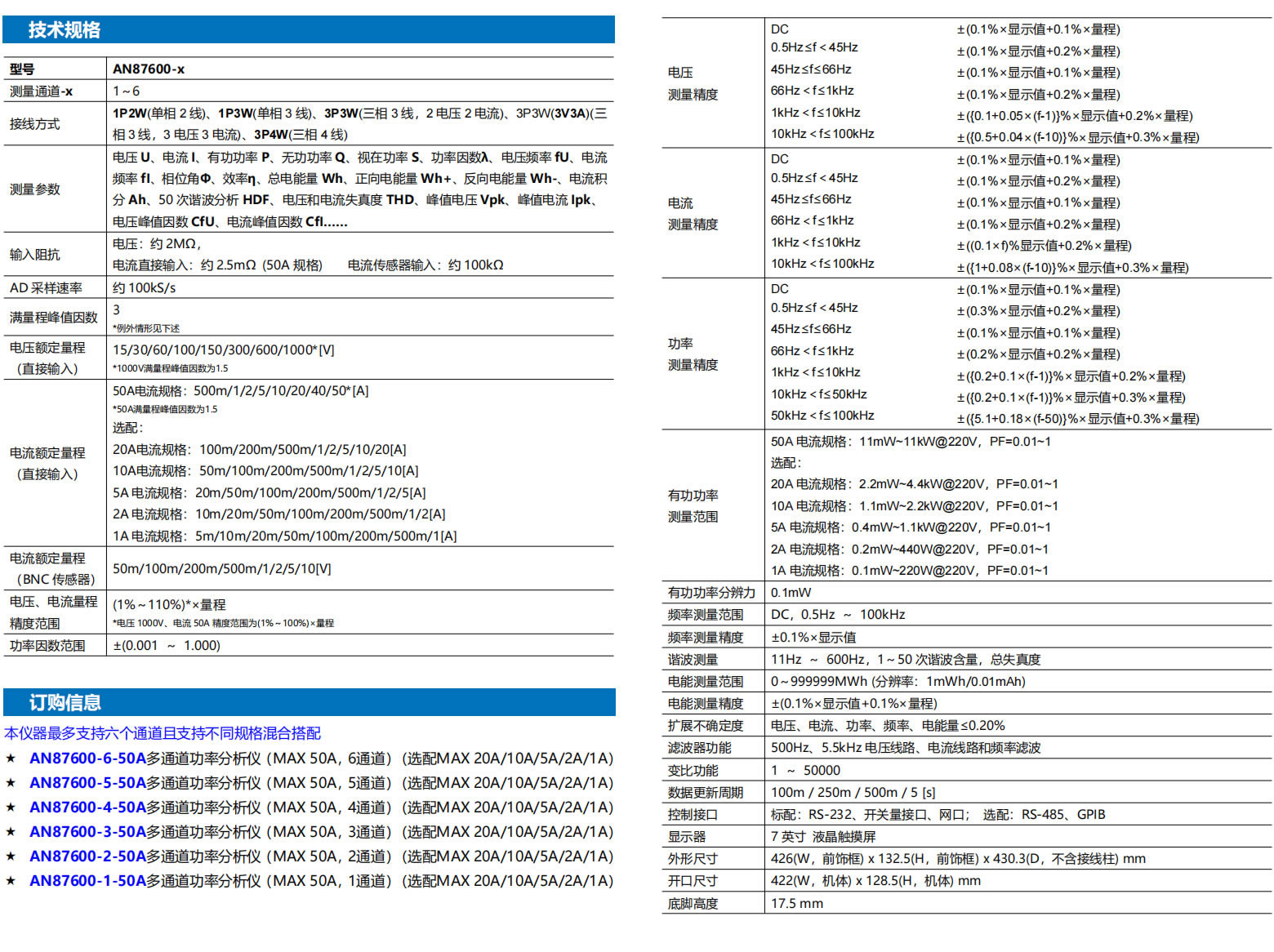Click the 电压测量精度 row label
This screenshot has height=952, width=1274.
(693, 83)
